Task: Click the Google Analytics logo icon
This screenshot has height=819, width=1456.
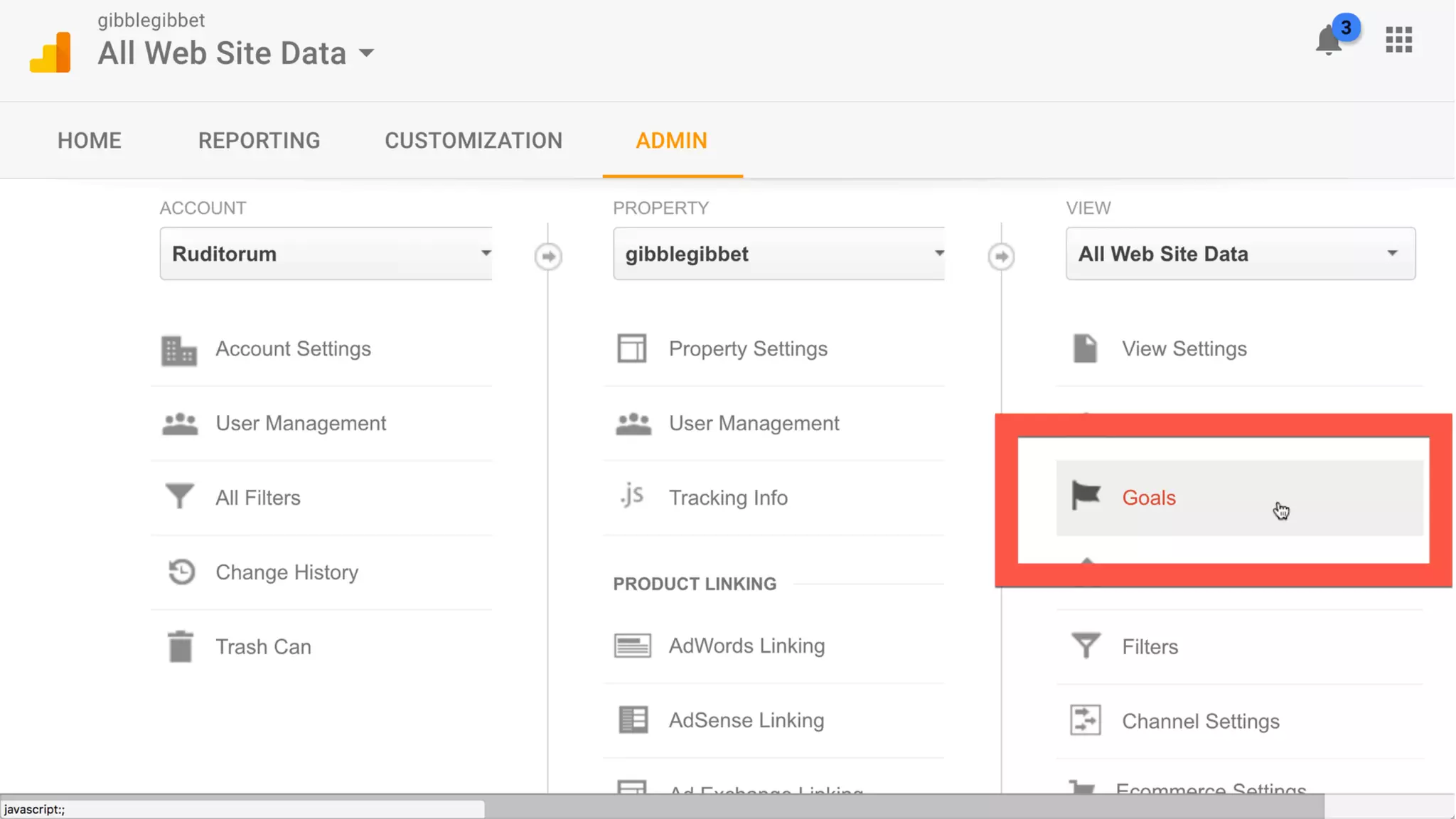Action: point(50,53)
